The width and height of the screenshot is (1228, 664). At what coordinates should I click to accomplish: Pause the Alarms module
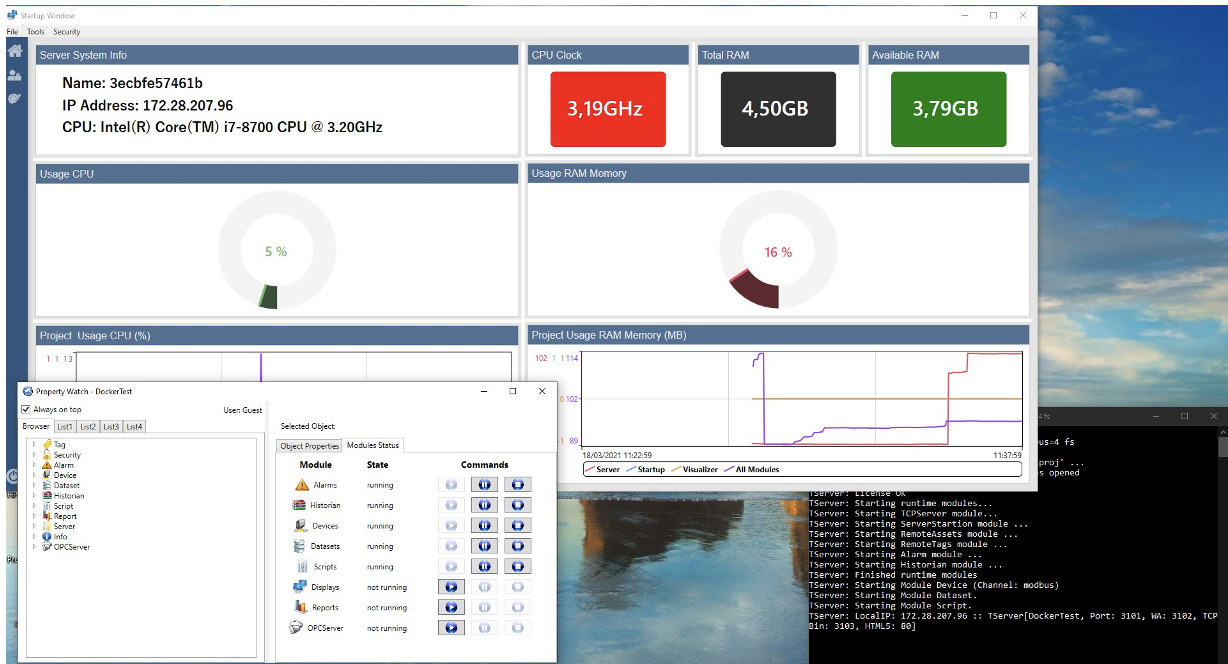[484, 485]
